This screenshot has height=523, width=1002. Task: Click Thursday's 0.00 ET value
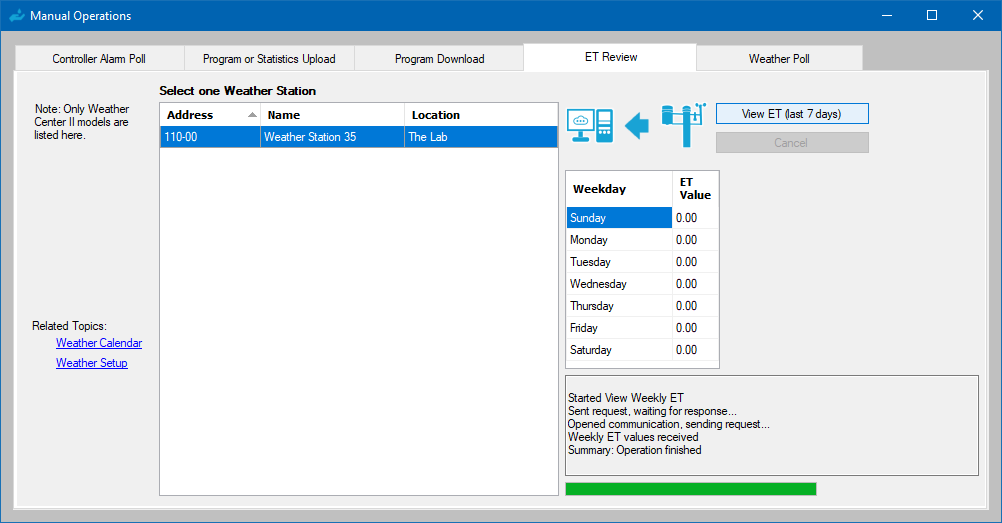695,306
